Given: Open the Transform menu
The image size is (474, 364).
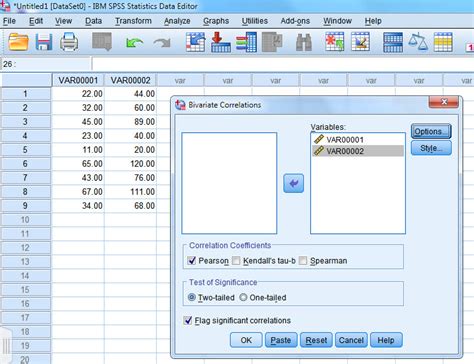Looking at the screenshot, I should click(x=133, y=21).
